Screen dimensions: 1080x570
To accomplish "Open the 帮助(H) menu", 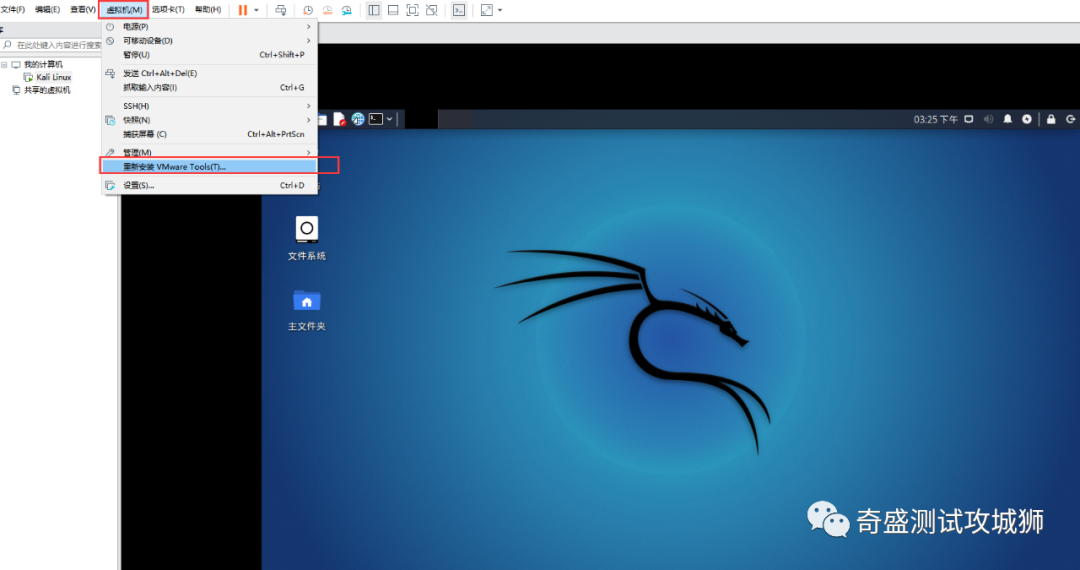I will 208,10.
